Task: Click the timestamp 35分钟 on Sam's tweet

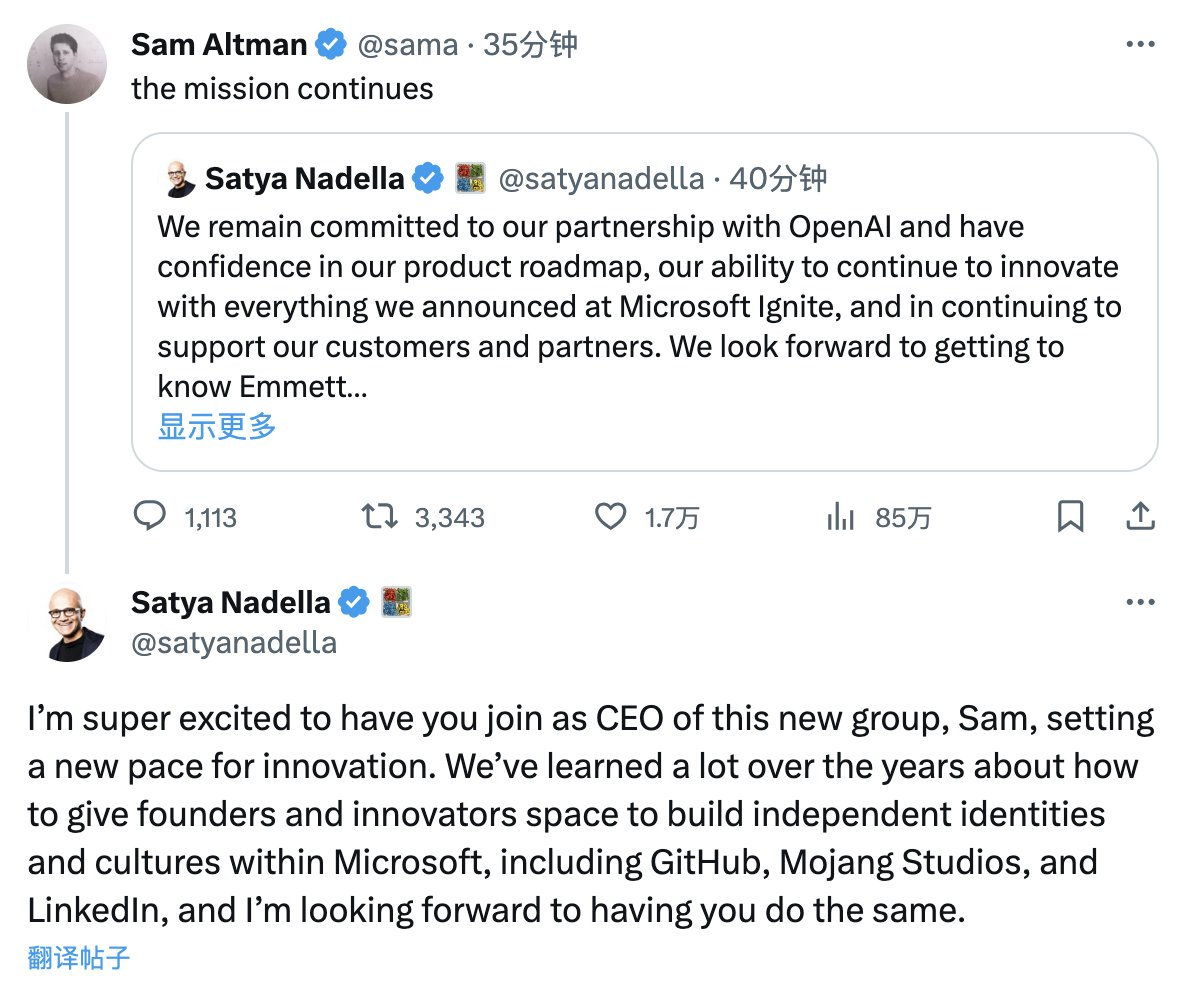Action: pos(531,44)
